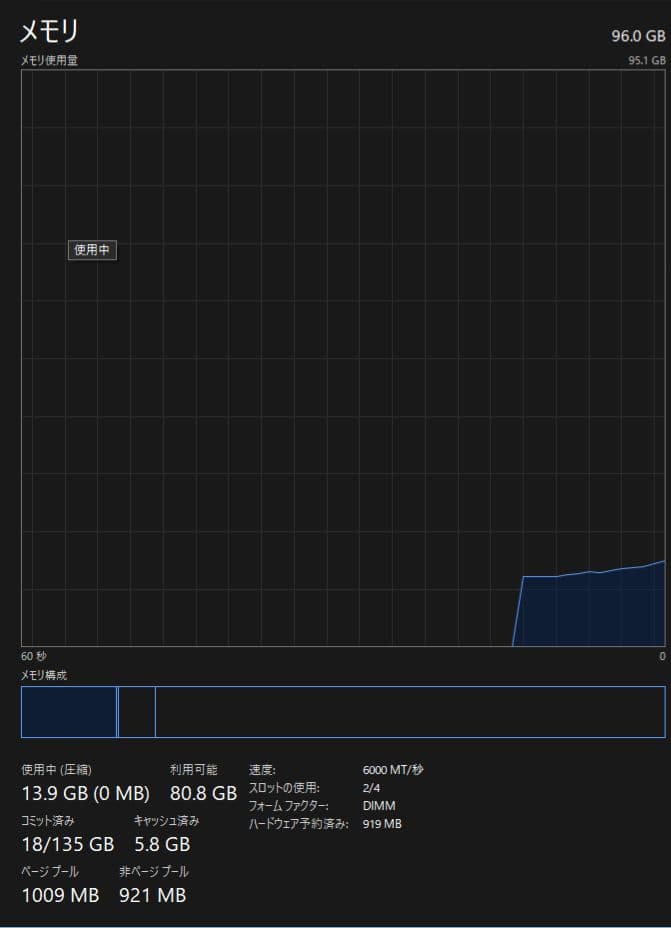Click the 使用中 tooltip on the graph
671x928 pixels.
click(92, 250)
